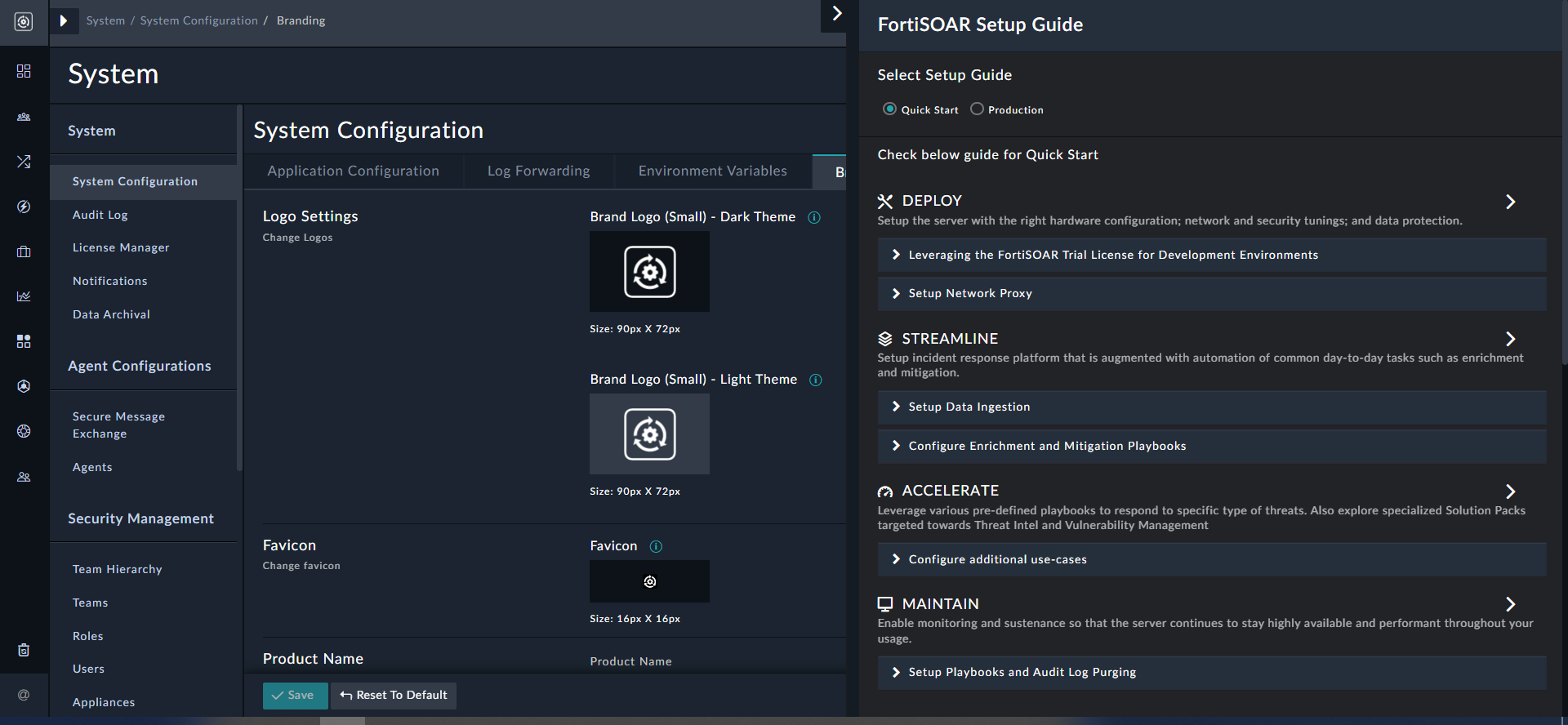Screen dimensions: 1568x725
Task: Click the horizontal scrollbar at page bottom
Action: coord(342,721)
